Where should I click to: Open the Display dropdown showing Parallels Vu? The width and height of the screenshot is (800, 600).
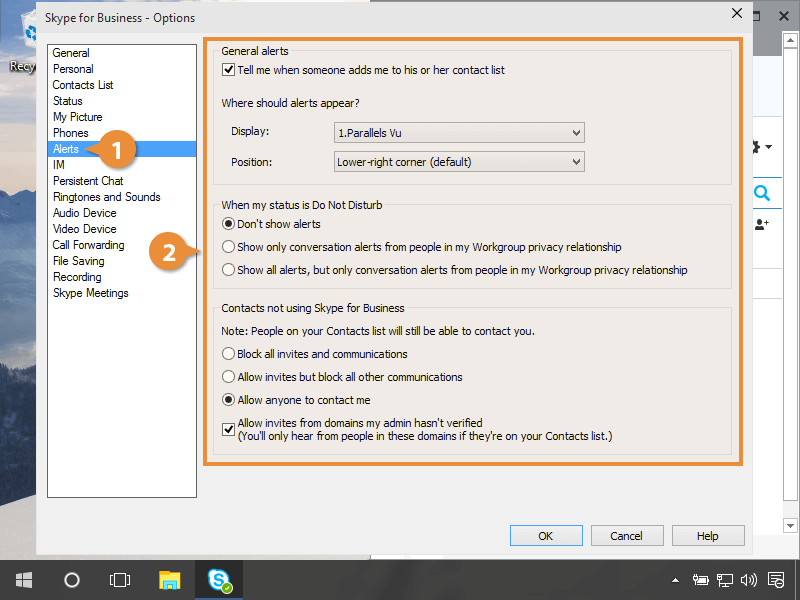458,132
